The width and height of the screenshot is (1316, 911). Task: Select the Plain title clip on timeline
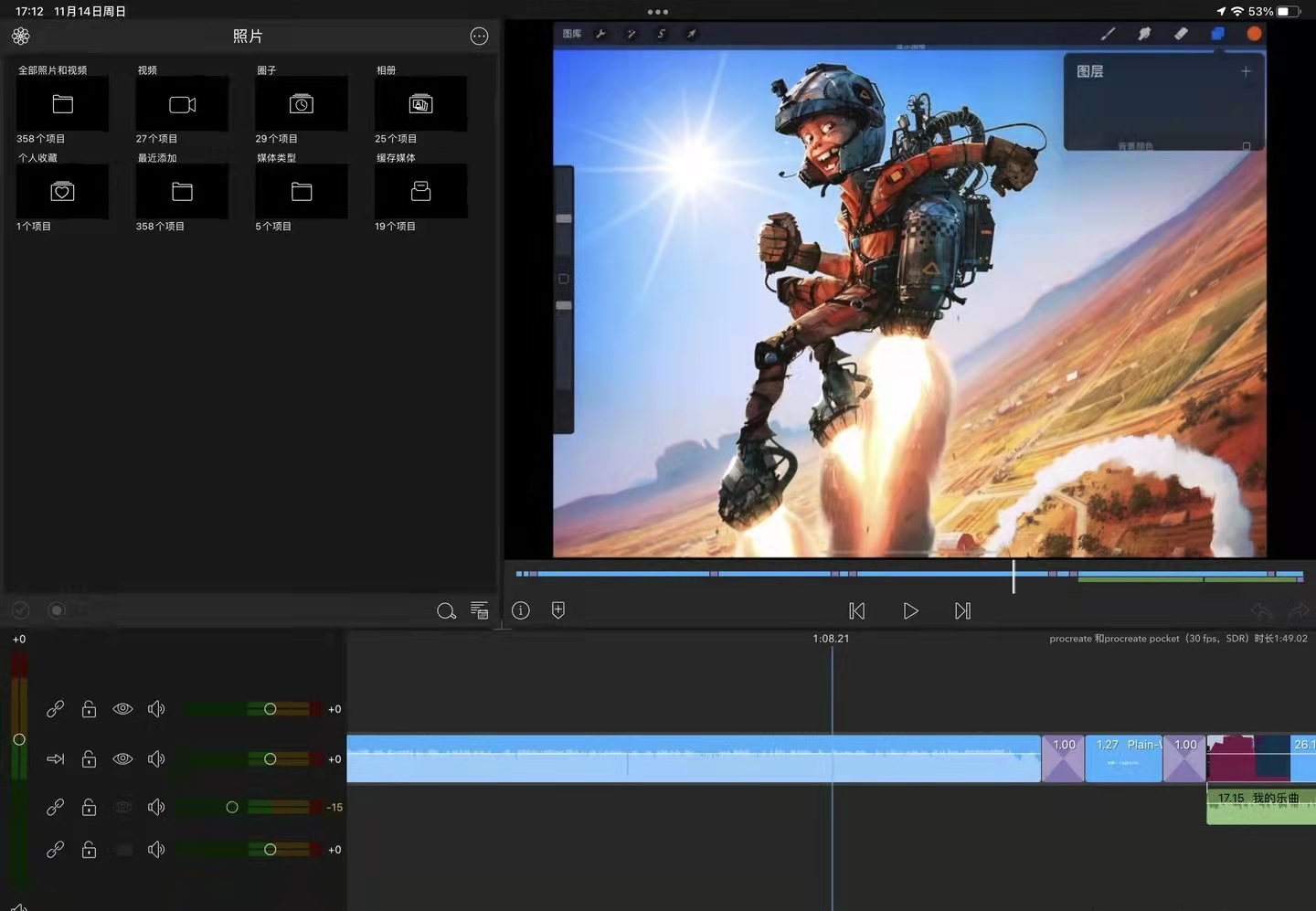(1124, 758)
